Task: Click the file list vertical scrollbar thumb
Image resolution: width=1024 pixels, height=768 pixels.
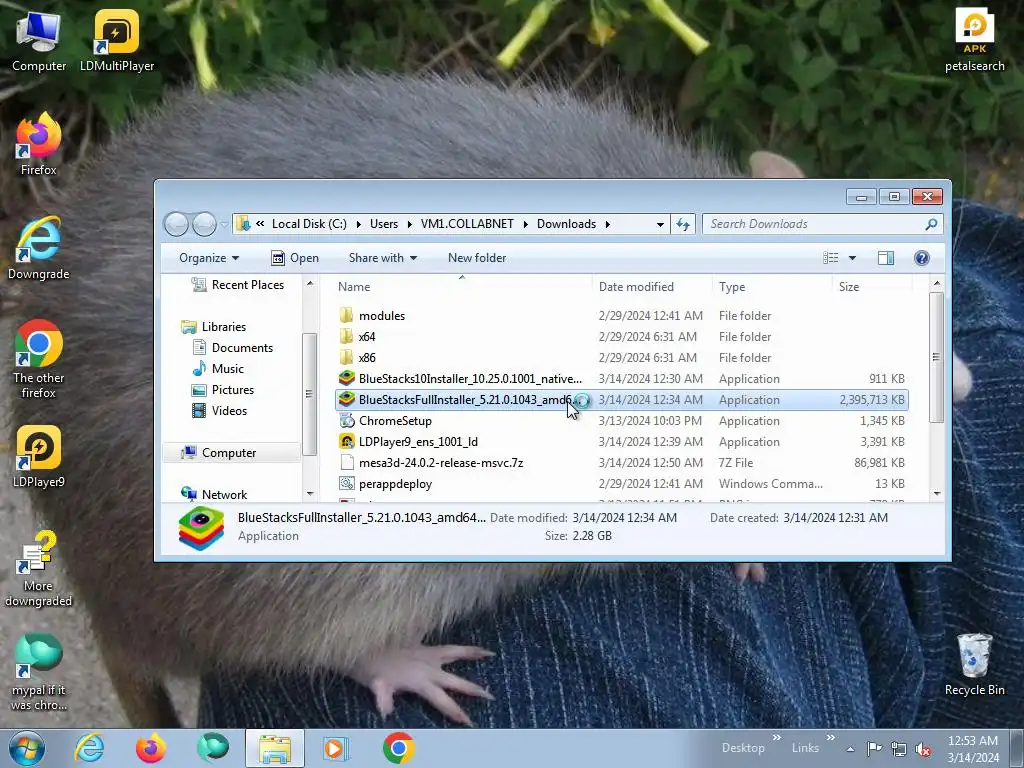Action: (936, 357)
